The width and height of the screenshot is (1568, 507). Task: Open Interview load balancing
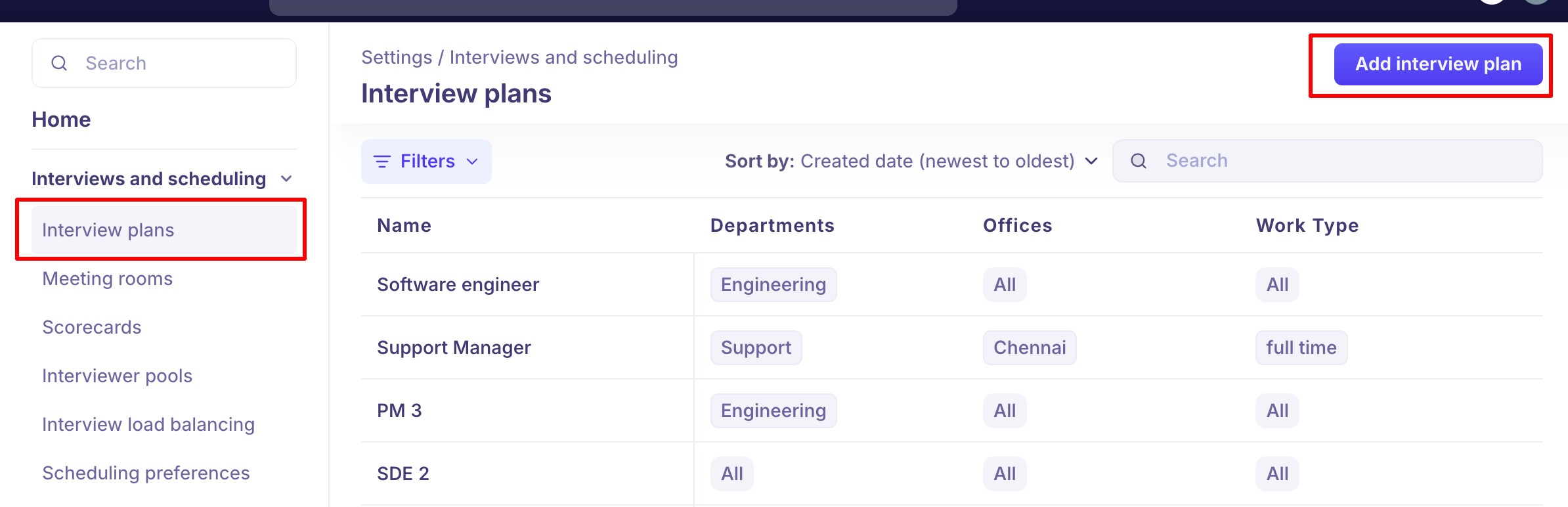[148, 424]
